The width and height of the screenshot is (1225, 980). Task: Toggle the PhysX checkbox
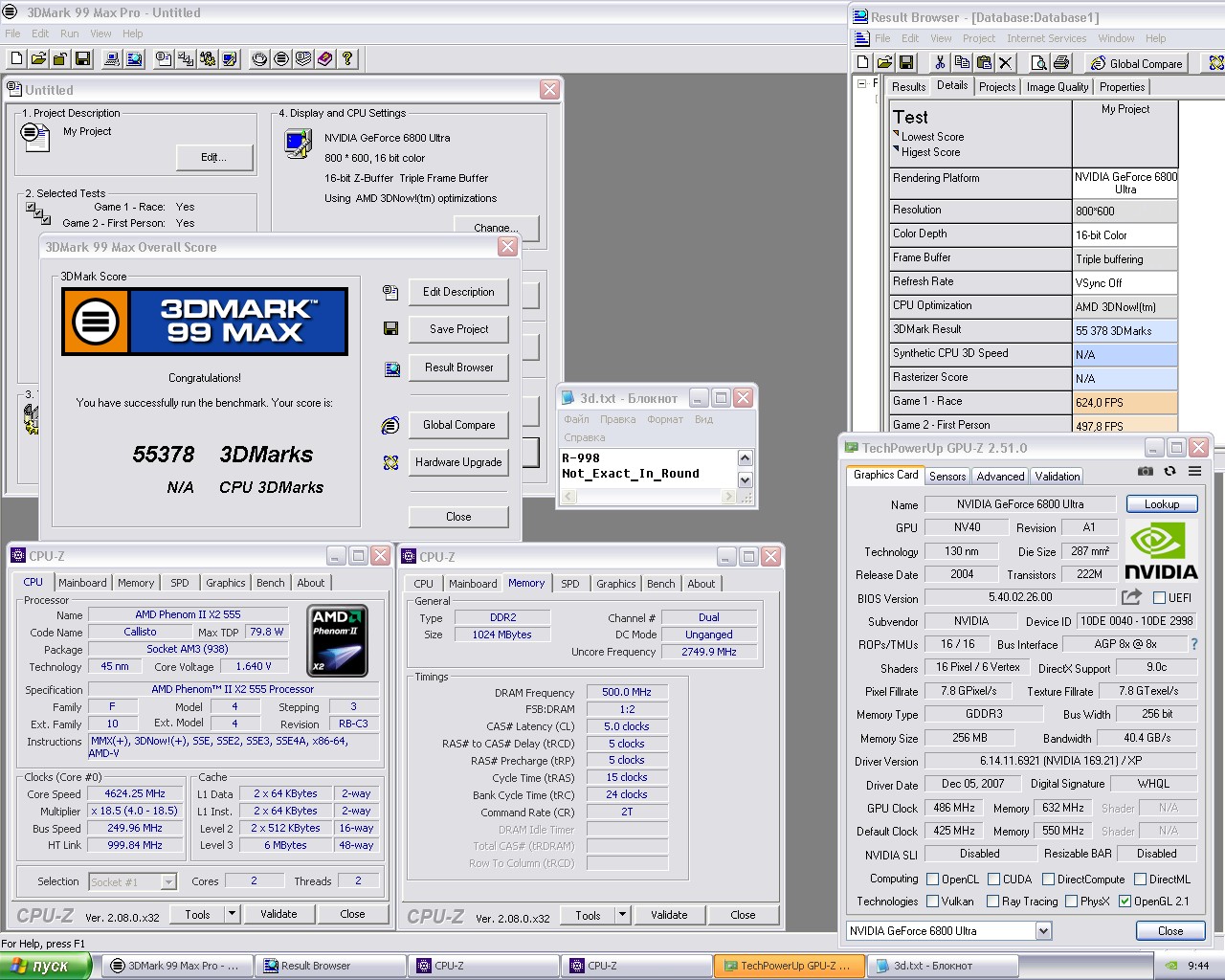pos(1071,902)
